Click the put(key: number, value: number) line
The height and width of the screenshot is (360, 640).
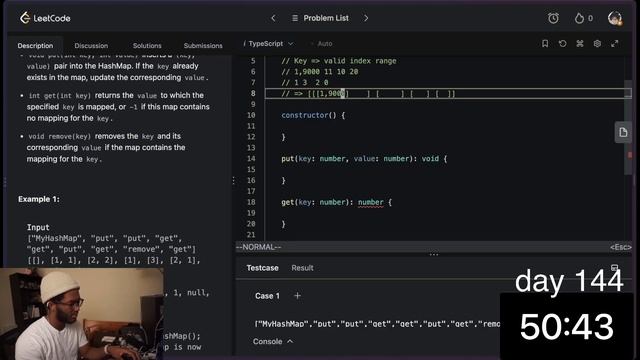(364, 159)
